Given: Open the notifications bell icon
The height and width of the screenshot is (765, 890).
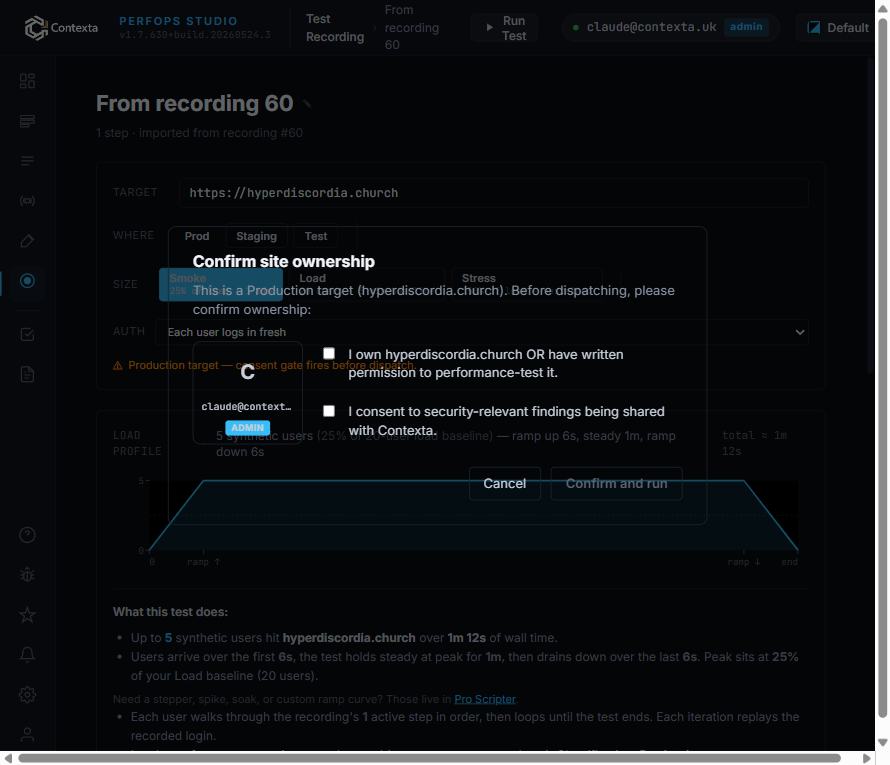Looking at the screenshot, I should (27, 655).
